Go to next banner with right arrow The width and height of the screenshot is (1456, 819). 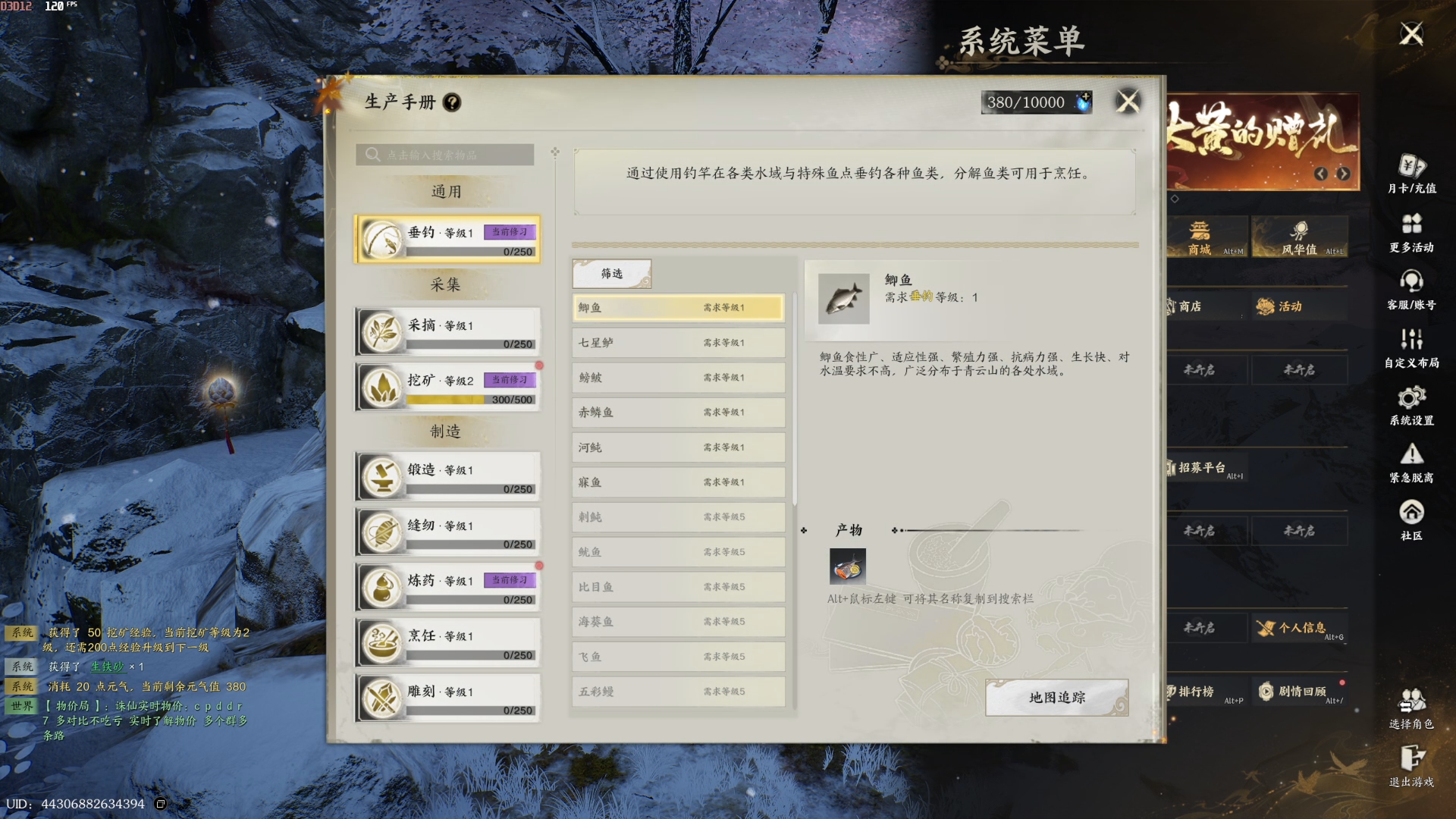1343,174
